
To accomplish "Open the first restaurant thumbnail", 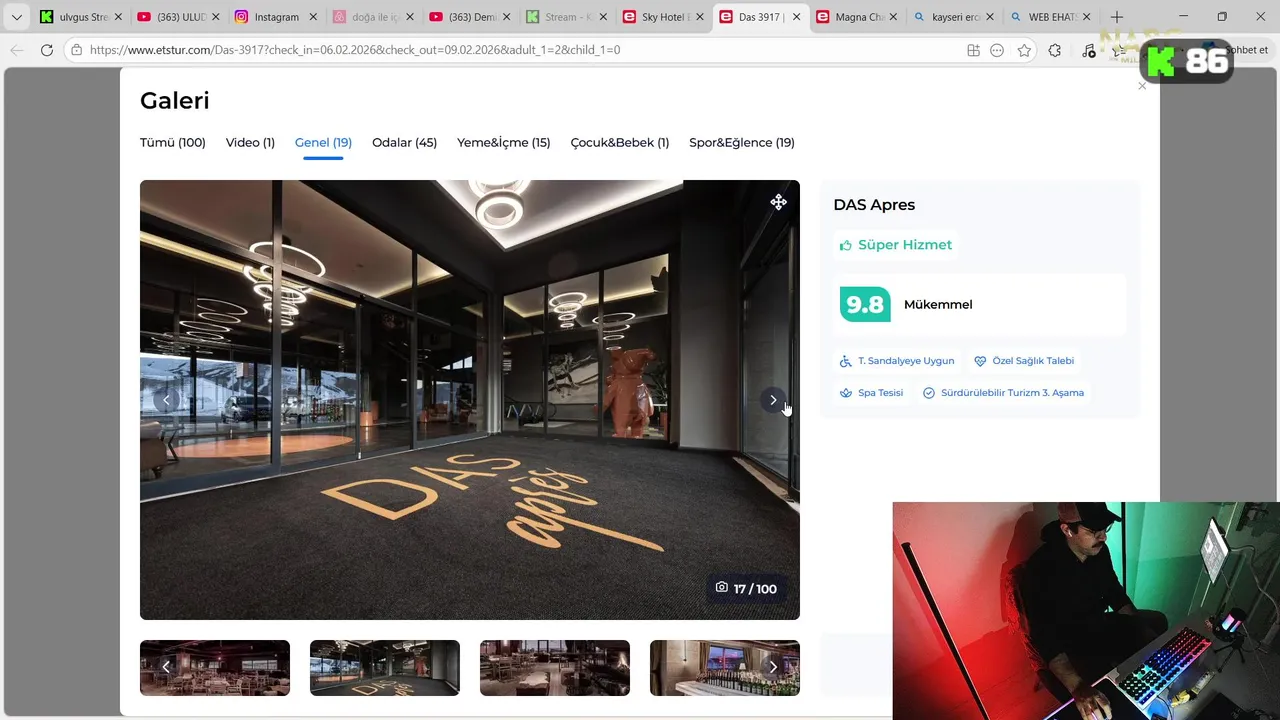I will pos(215,668).
